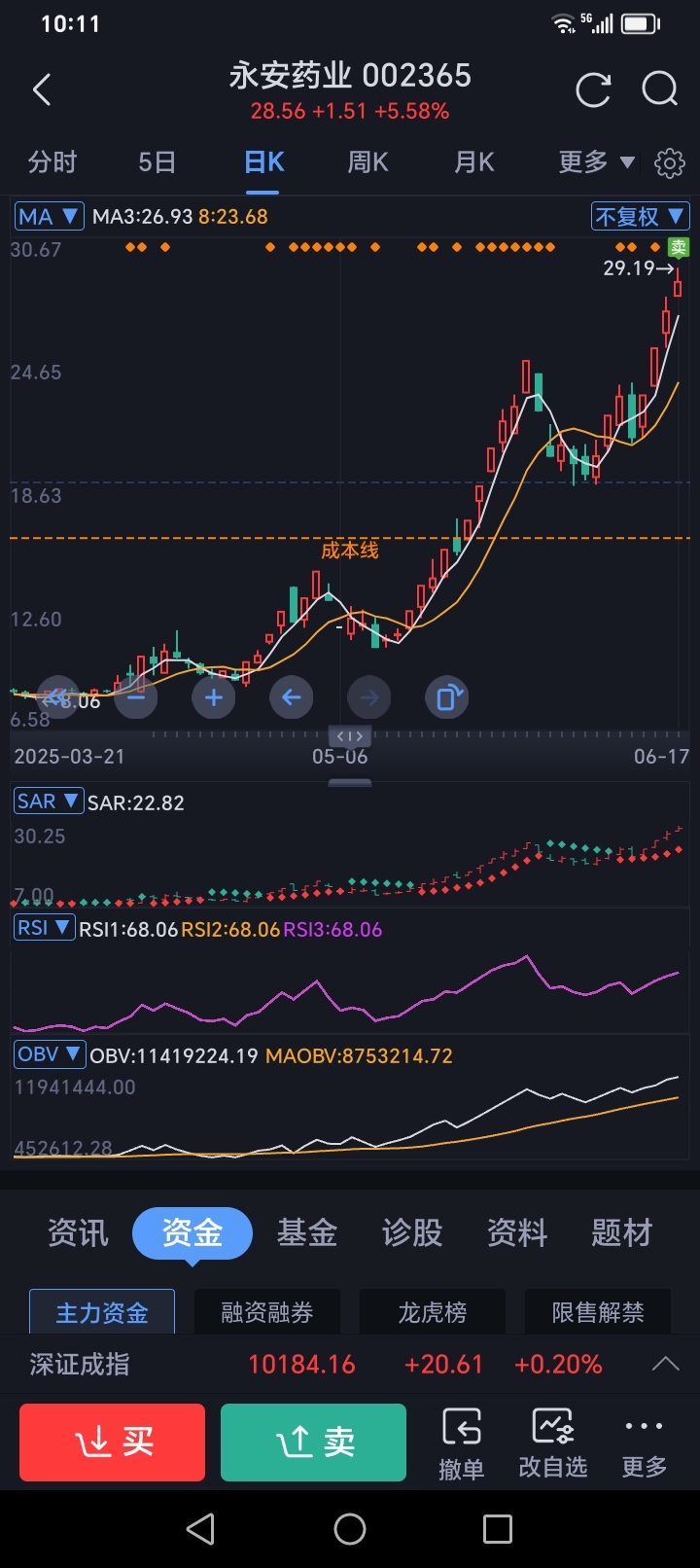Tap the rewind double-arrow chart control
The height and width of the screenshot is (1568, 700).
point(58,697)
